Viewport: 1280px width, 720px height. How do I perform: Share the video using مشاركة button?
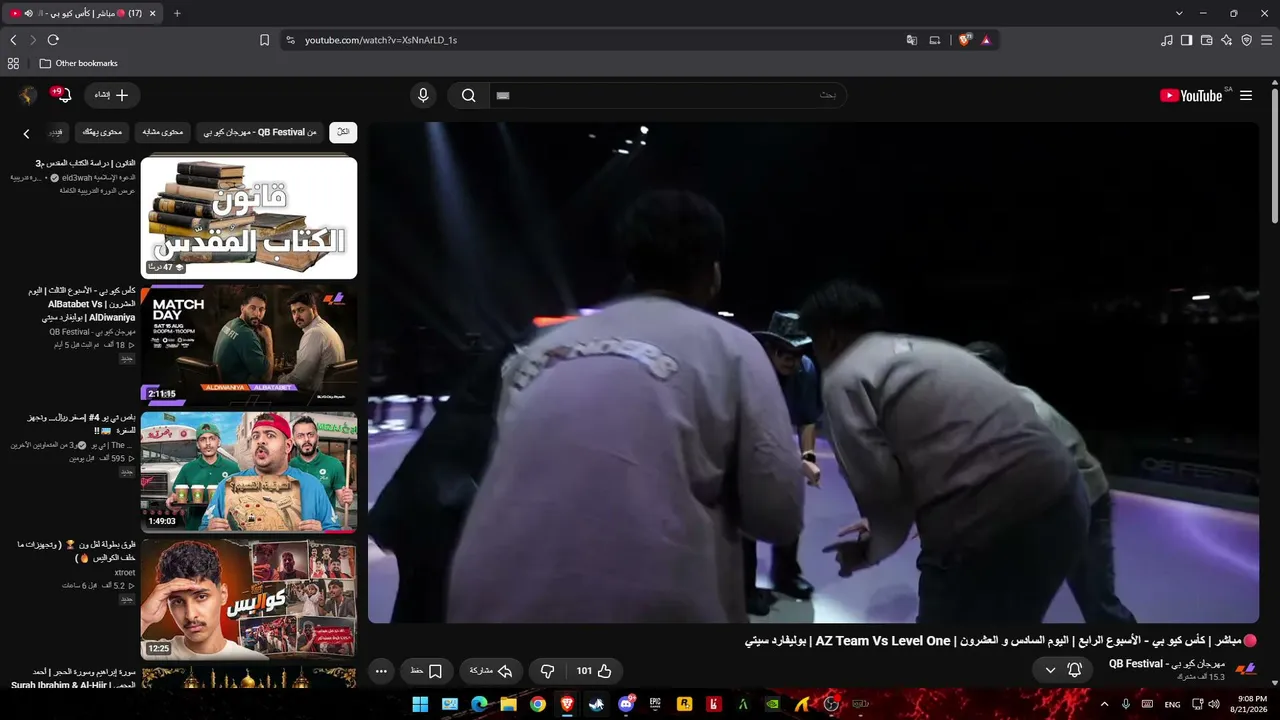491,671
